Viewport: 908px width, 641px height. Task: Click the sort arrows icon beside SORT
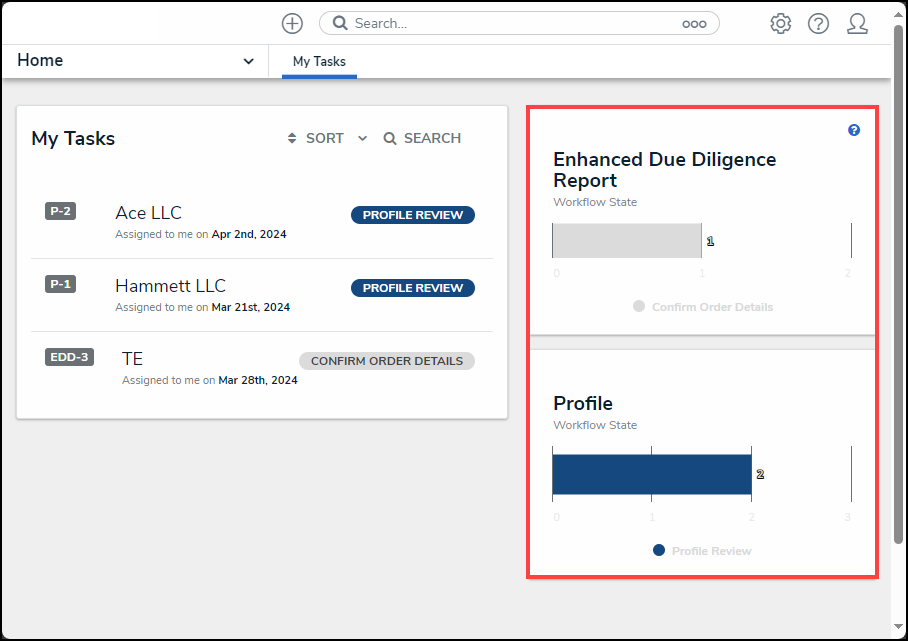[292, 138]
